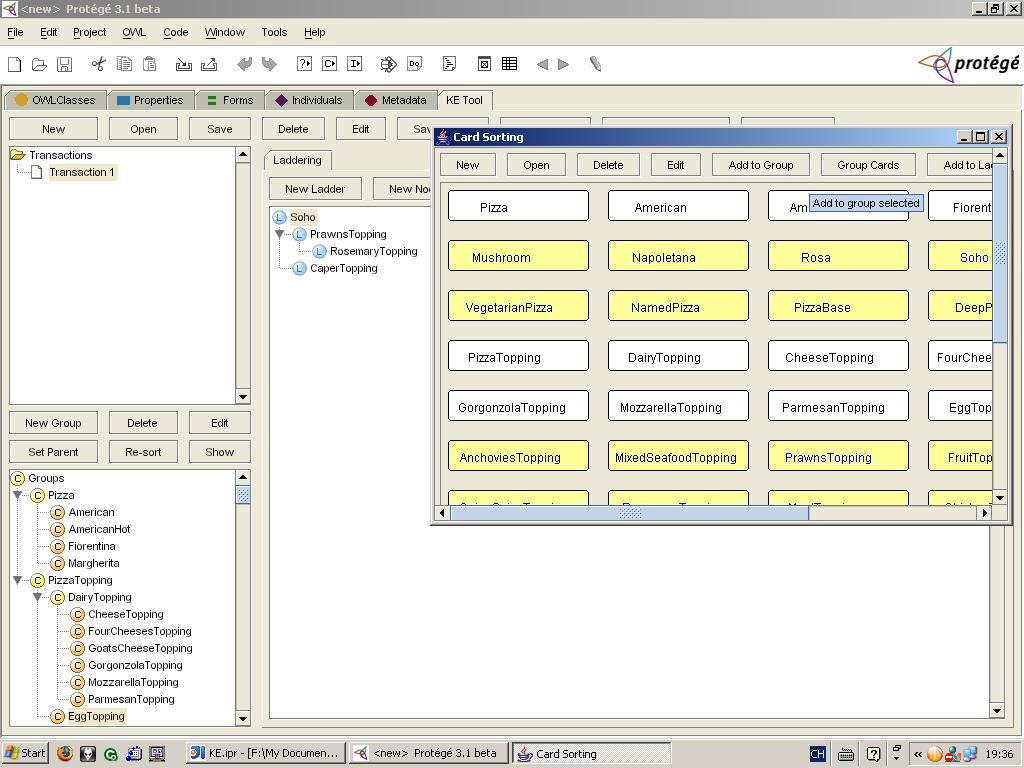
Task: Collapse the PizzaTopping group in the Groups tree
Action: 18,580
